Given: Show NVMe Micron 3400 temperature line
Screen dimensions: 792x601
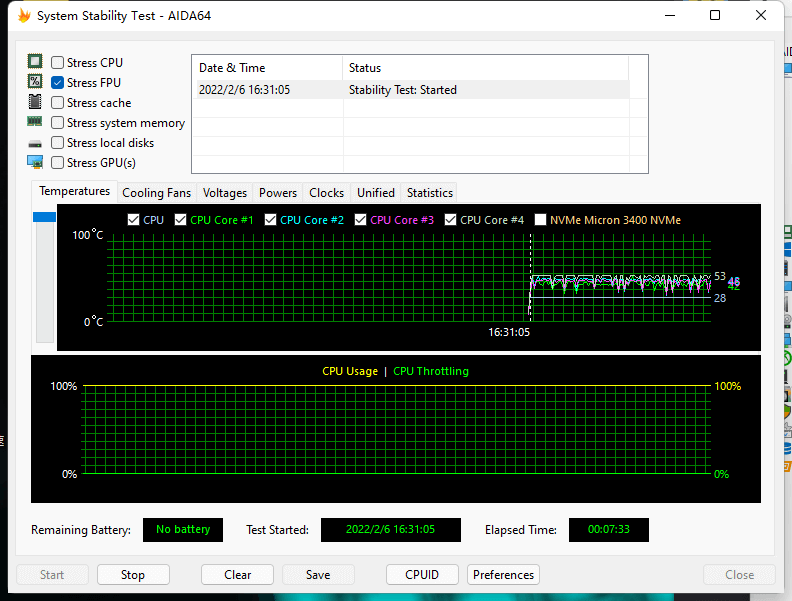Looking at the screenshot, I should click(540, 220).
